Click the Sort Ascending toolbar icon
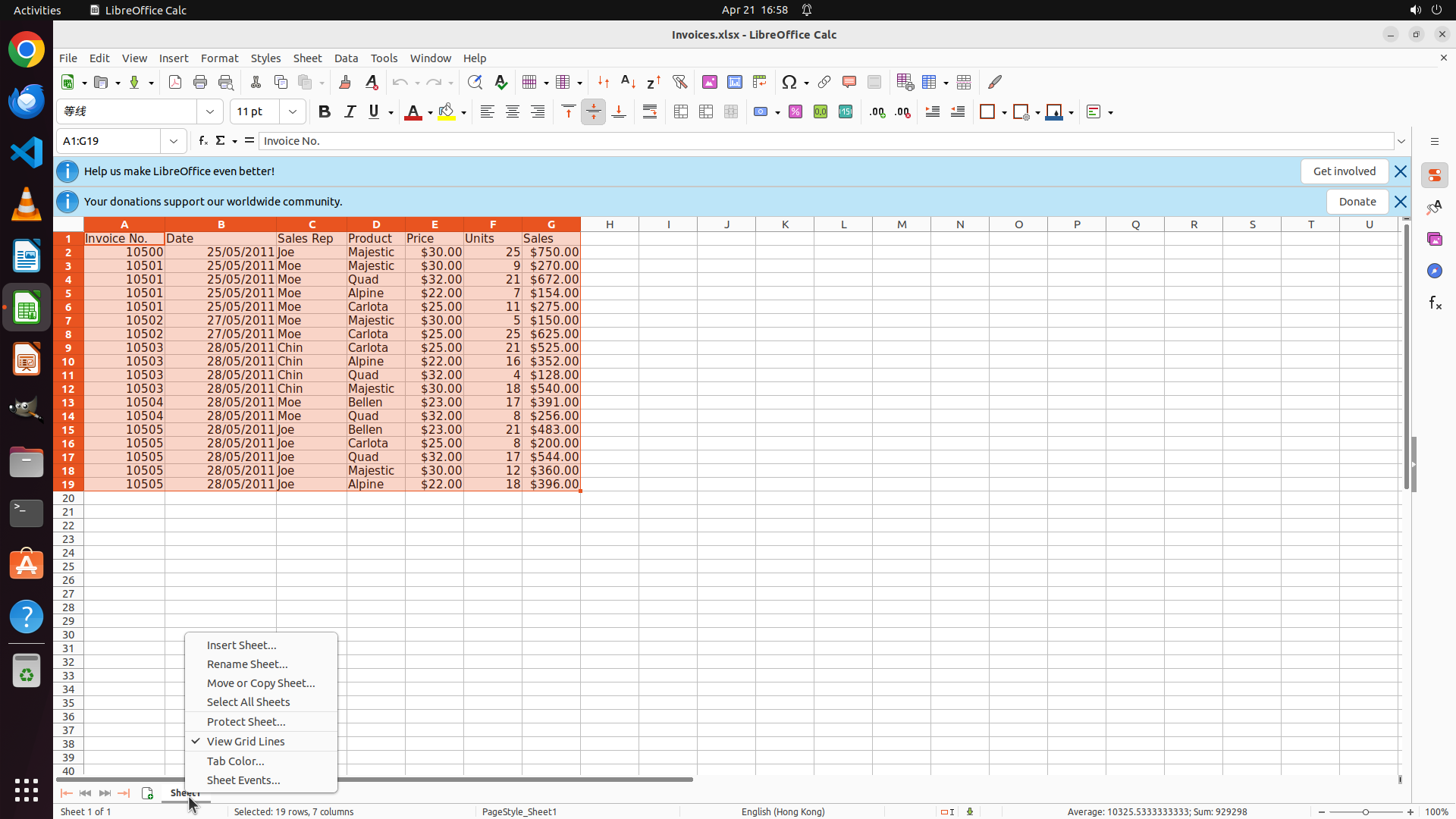Viewport: 1456px width, 819px height. tap(628, 82)
